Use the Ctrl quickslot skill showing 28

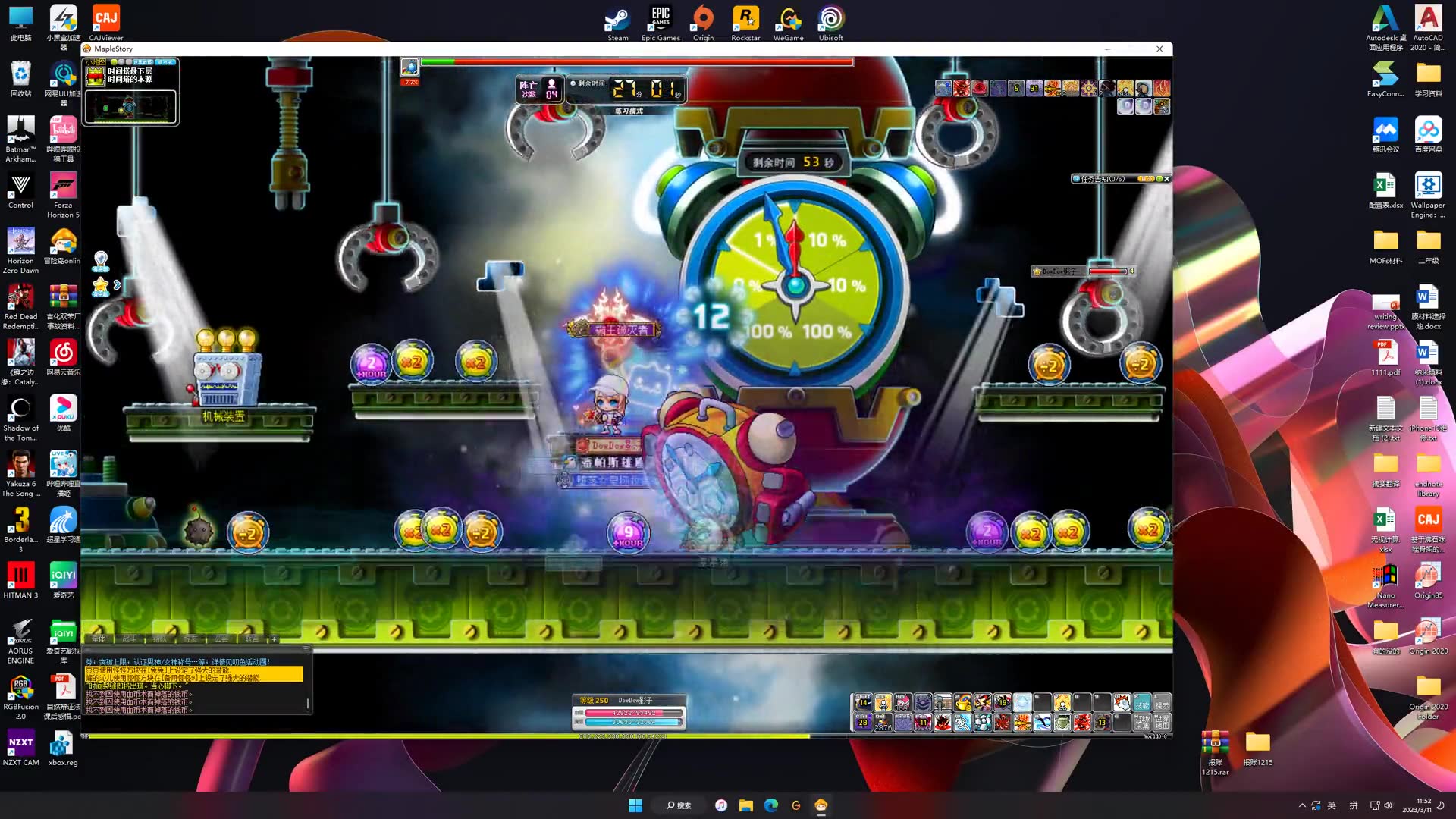[864, 722]
